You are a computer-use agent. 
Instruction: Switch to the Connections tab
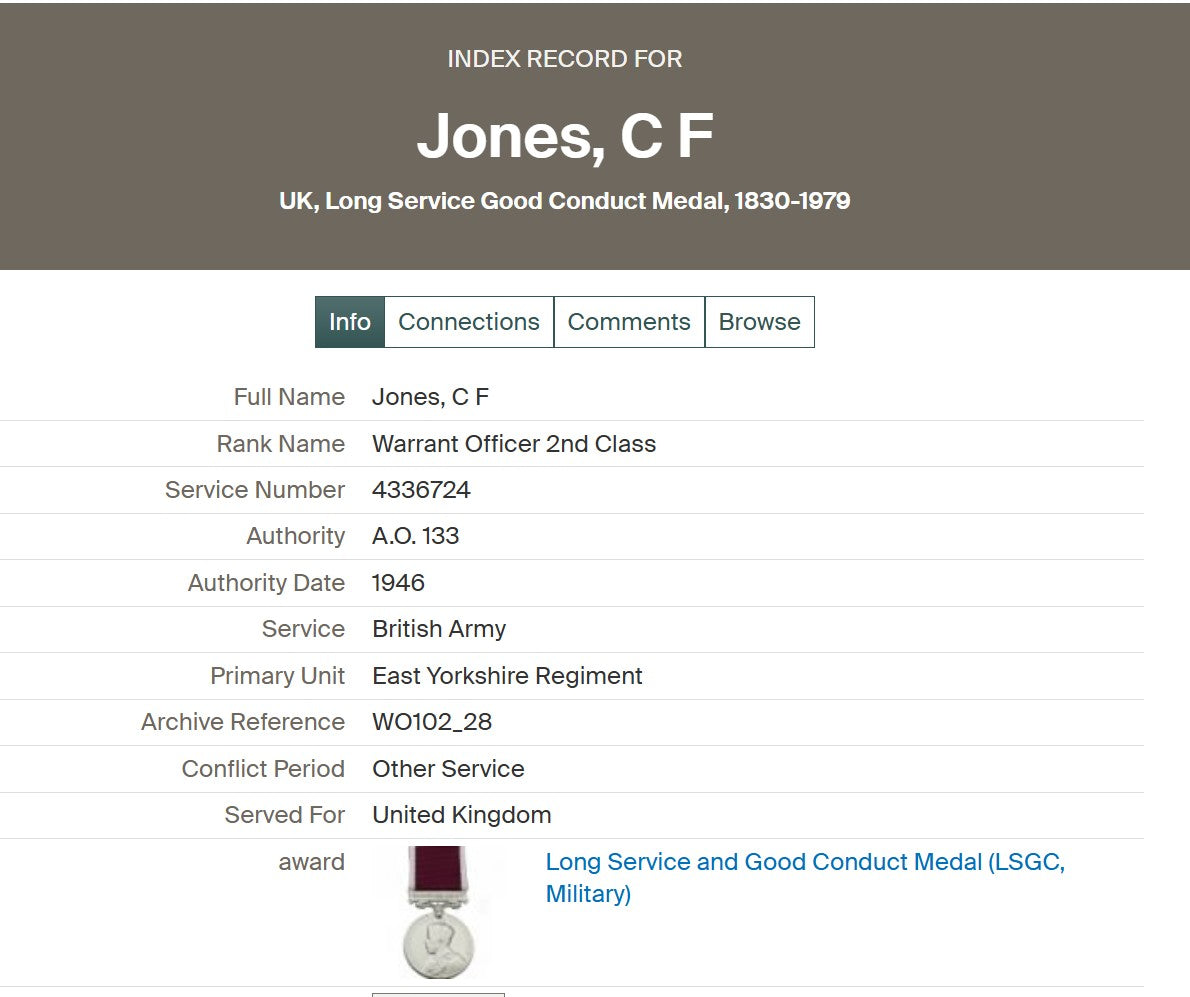coord(469,322)
